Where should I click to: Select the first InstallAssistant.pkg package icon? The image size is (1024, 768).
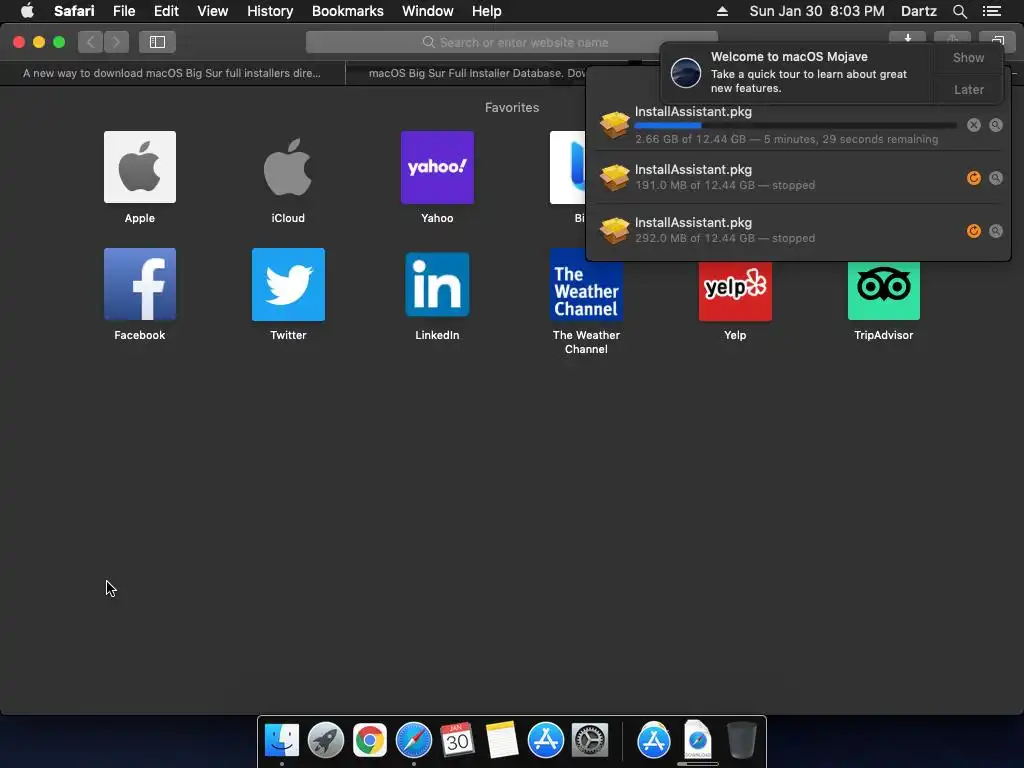[615, 125]
